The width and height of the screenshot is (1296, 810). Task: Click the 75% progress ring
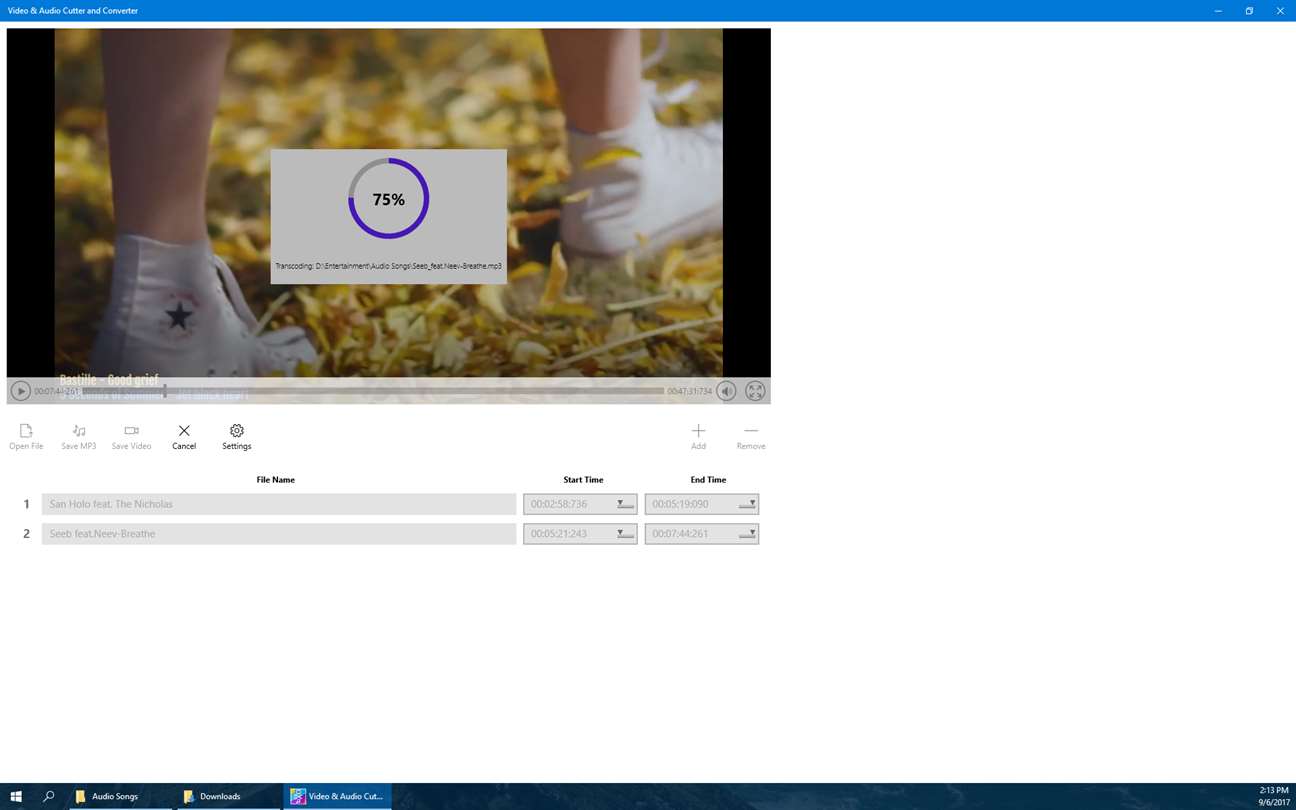coord(389,199)
